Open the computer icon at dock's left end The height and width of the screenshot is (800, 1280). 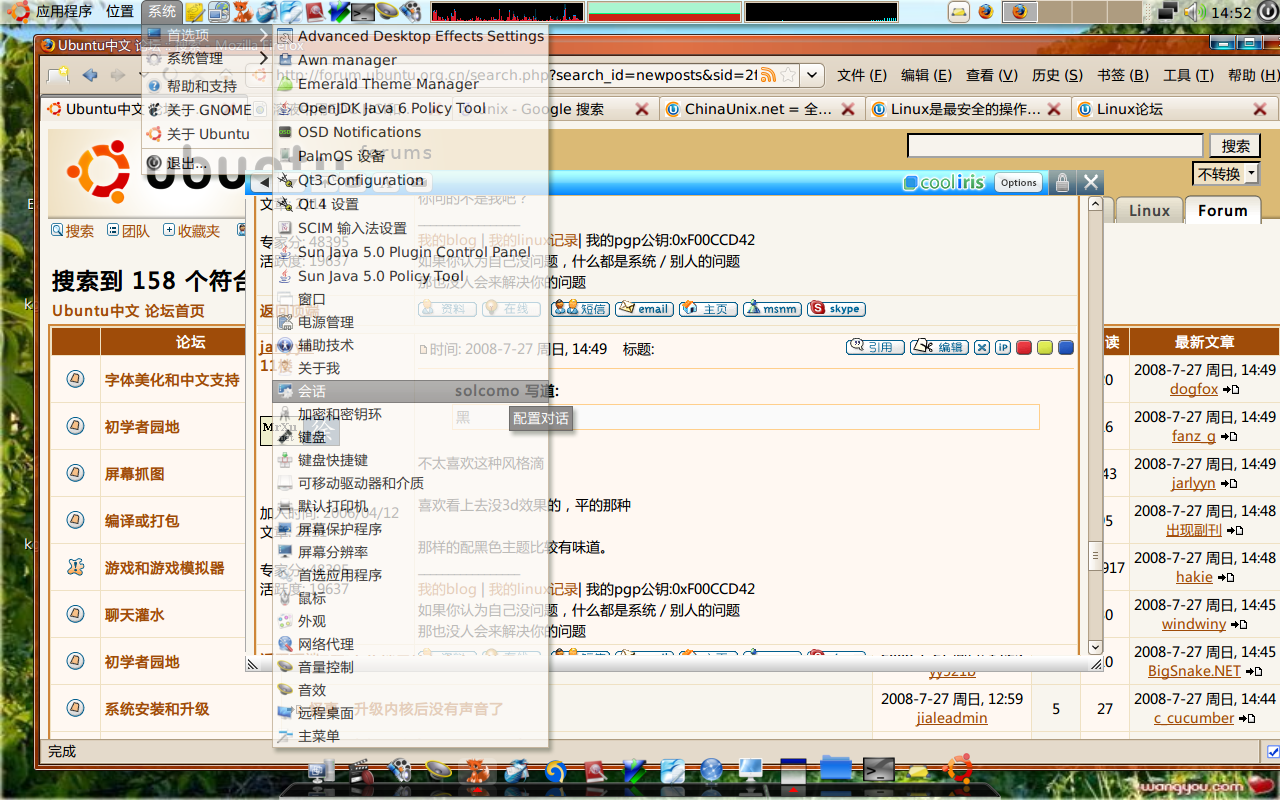pos(322,770)
